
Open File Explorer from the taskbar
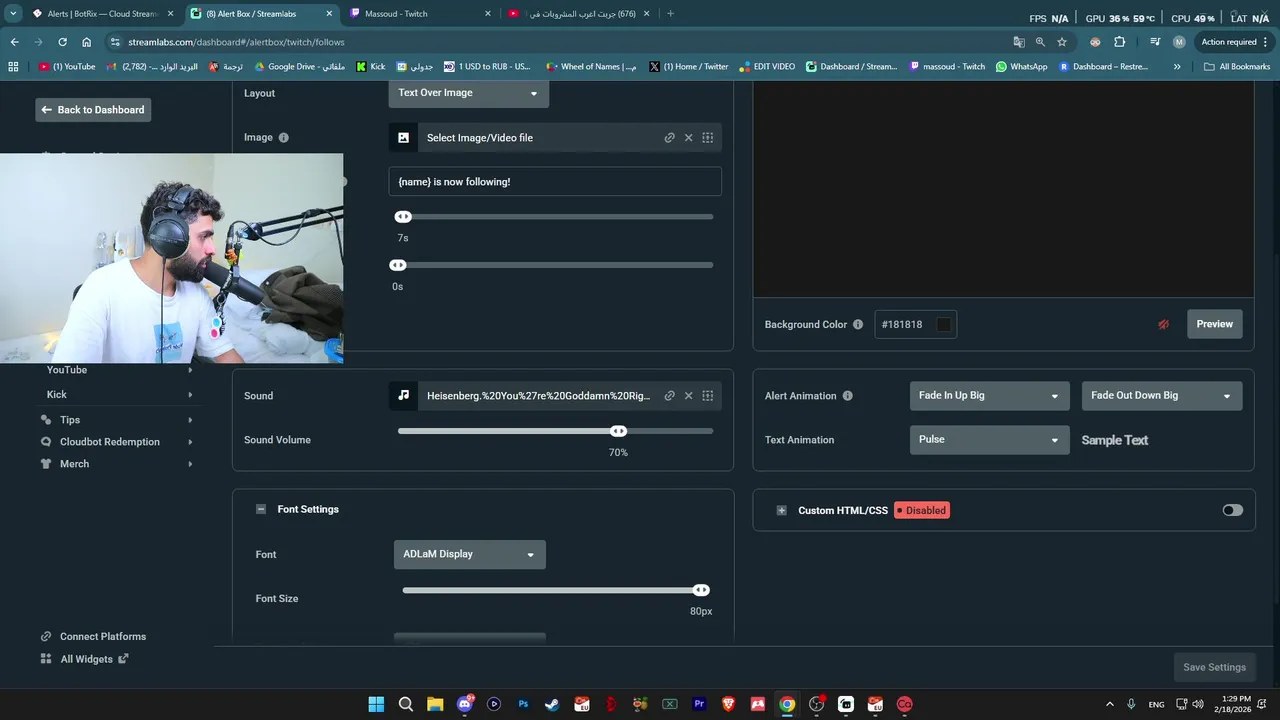(435, 704)
